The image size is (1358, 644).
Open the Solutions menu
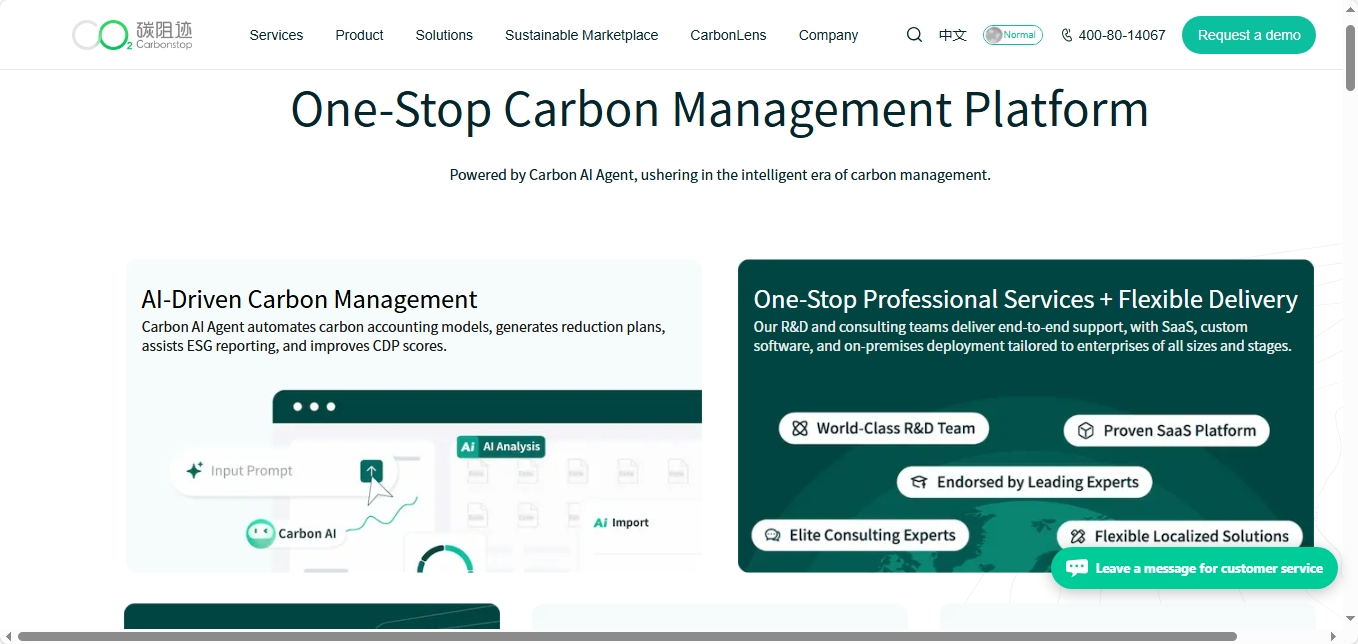coord(444,35)
